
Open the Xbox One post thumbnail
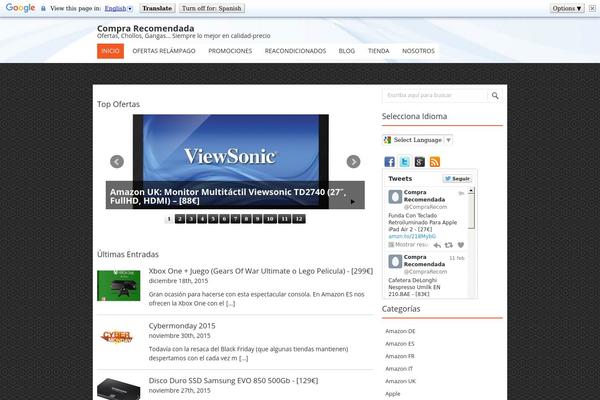[119, 286]
